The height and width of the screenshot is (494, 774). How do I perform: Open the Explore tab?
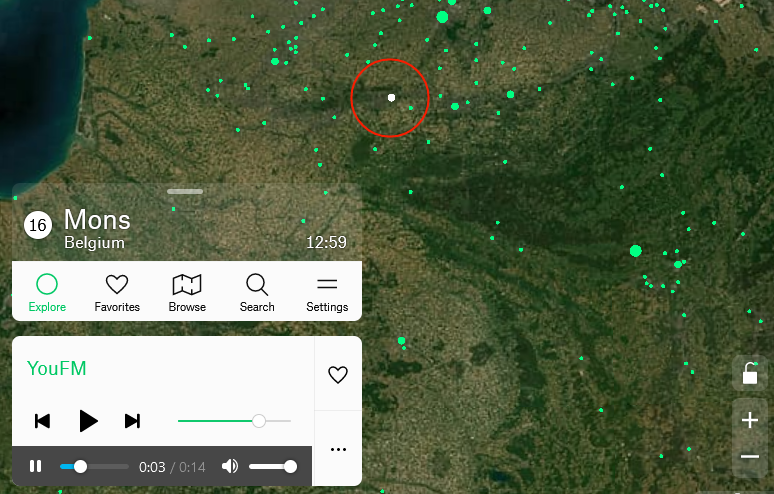[x=47, y=292]
